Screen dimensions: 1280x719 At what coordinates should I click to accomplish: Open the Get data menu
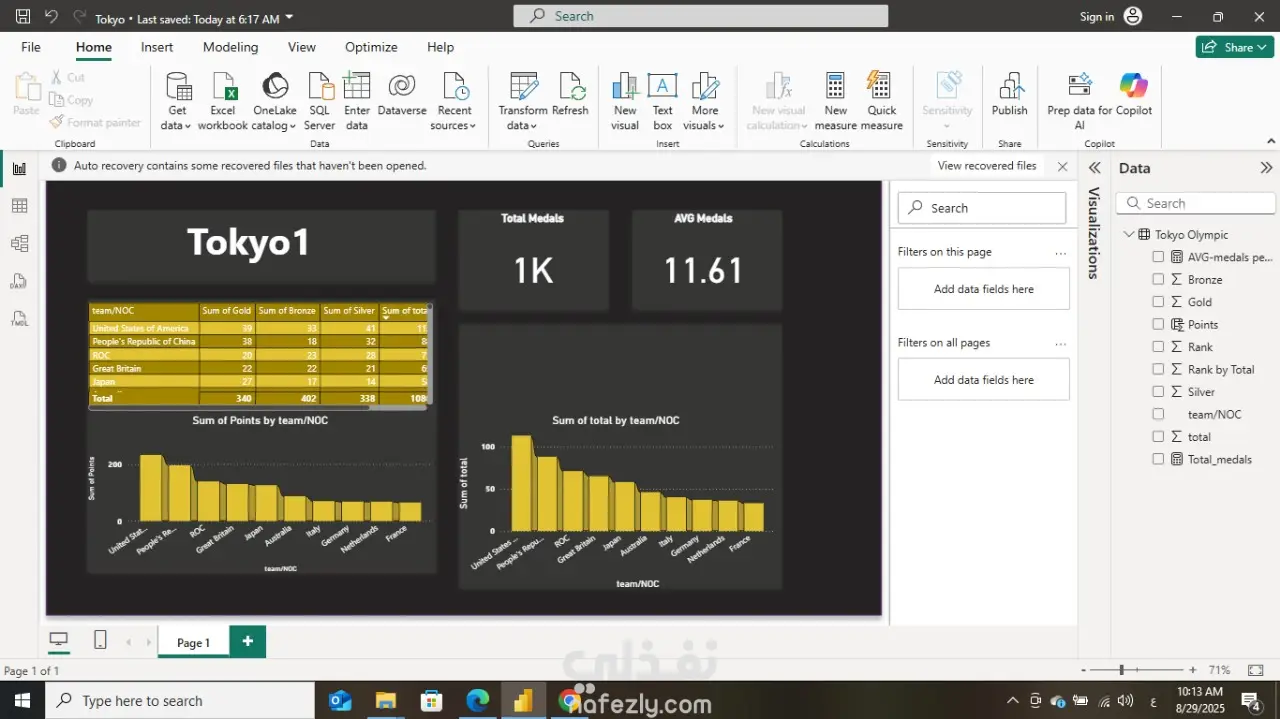[177, 101]
